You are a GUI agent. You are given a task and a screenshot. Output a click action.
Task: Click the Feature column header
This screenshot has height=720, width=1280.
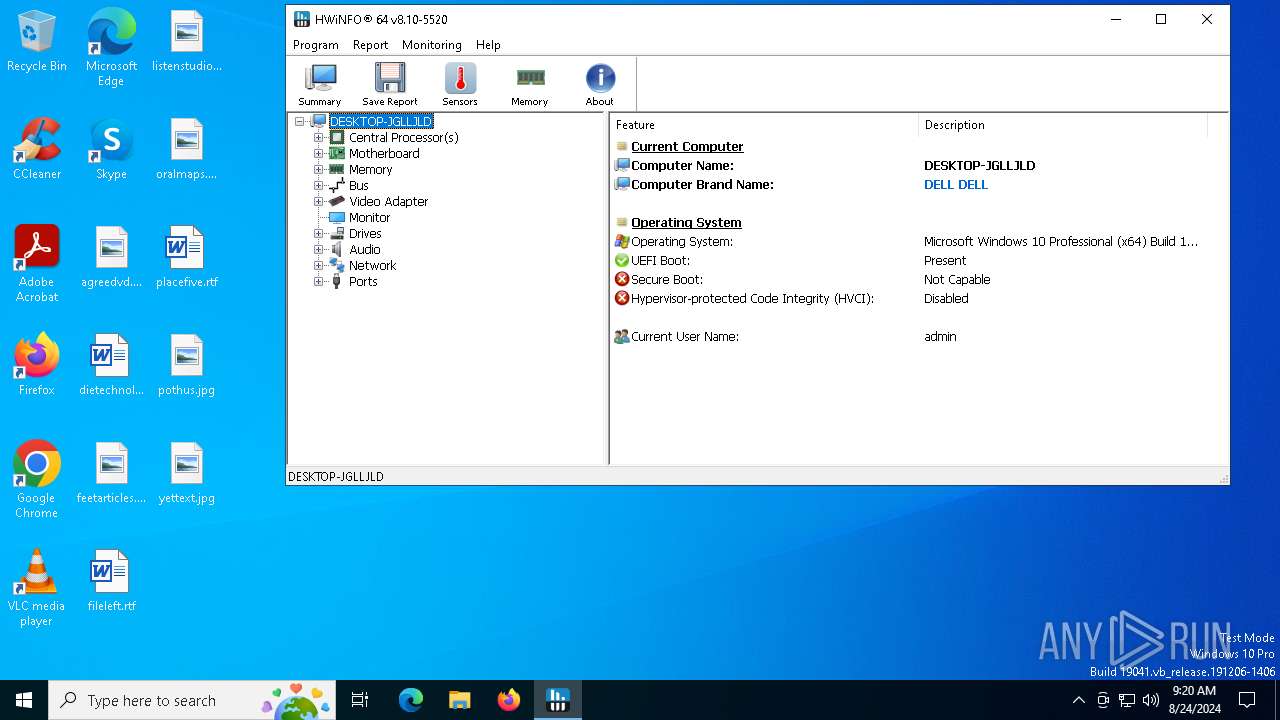tap(764, 125)
